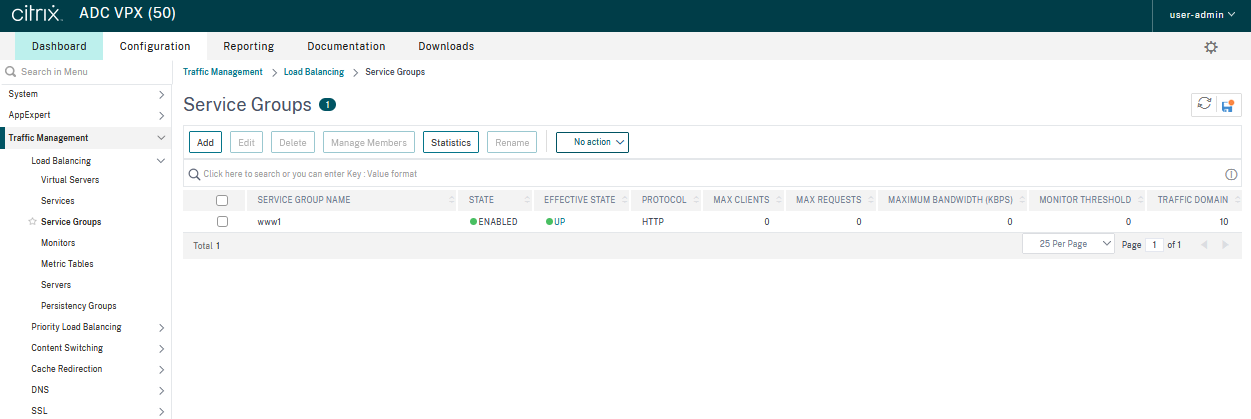The width and height of the screenshot is (1251, 419).
Task: Open the Downloads tab
Action: tap(446, 46)
